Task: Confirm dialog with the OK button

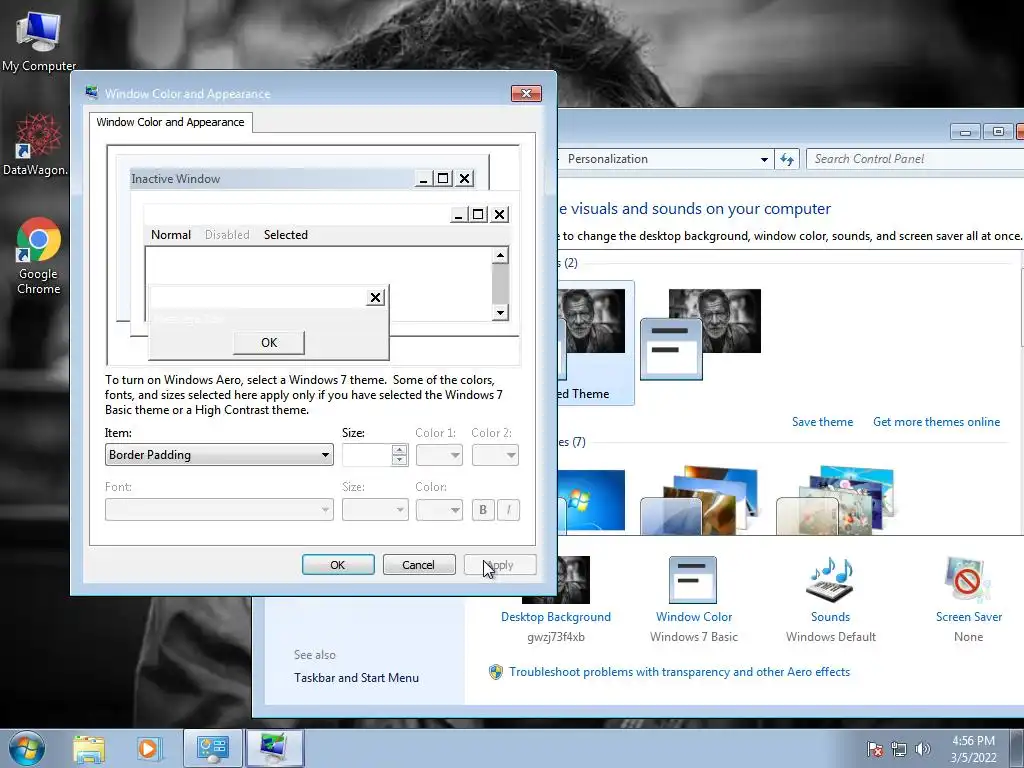Action: (x=338, y=565)
